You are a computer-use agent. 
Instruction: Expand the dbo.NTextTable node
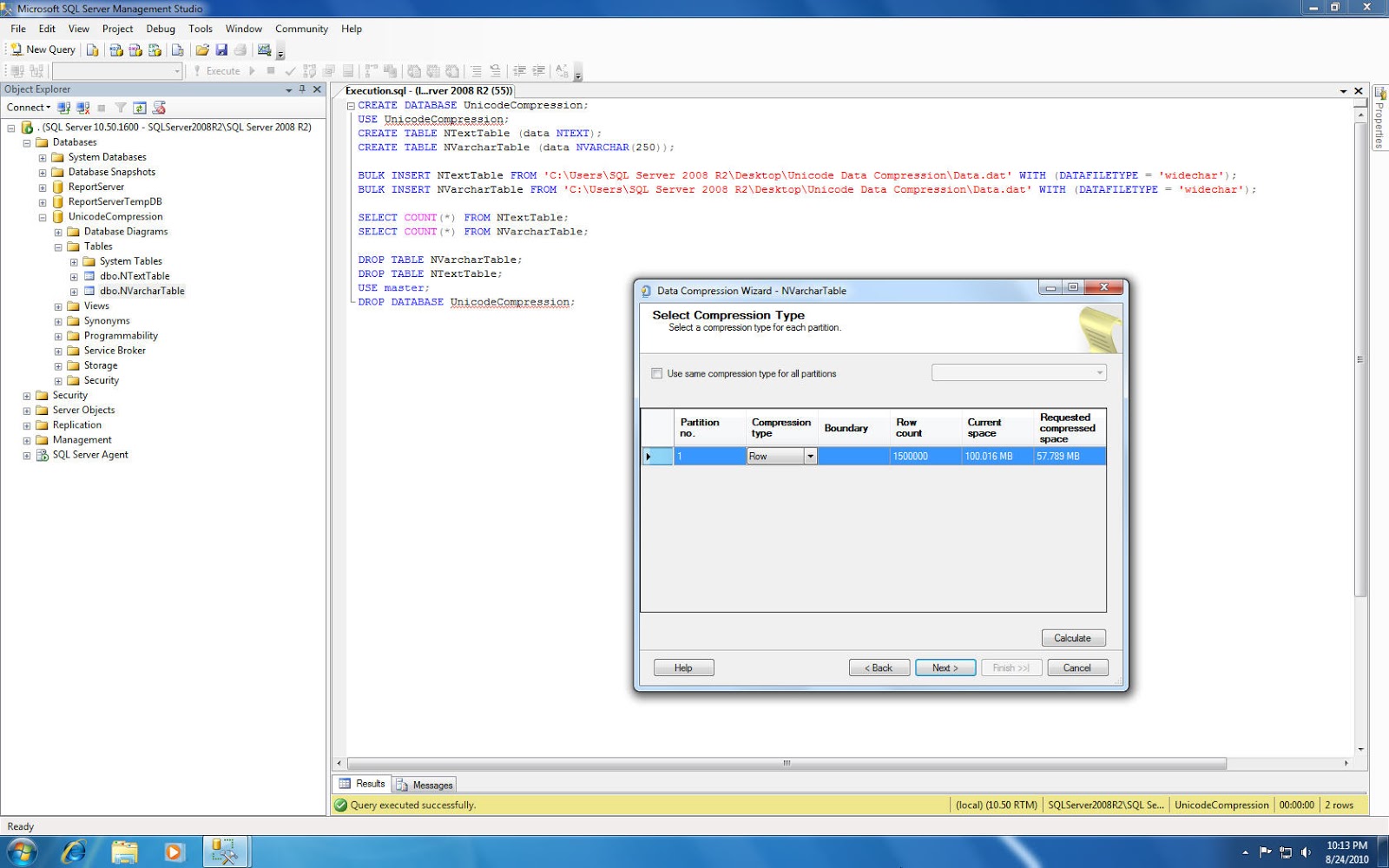pos(74,277)
